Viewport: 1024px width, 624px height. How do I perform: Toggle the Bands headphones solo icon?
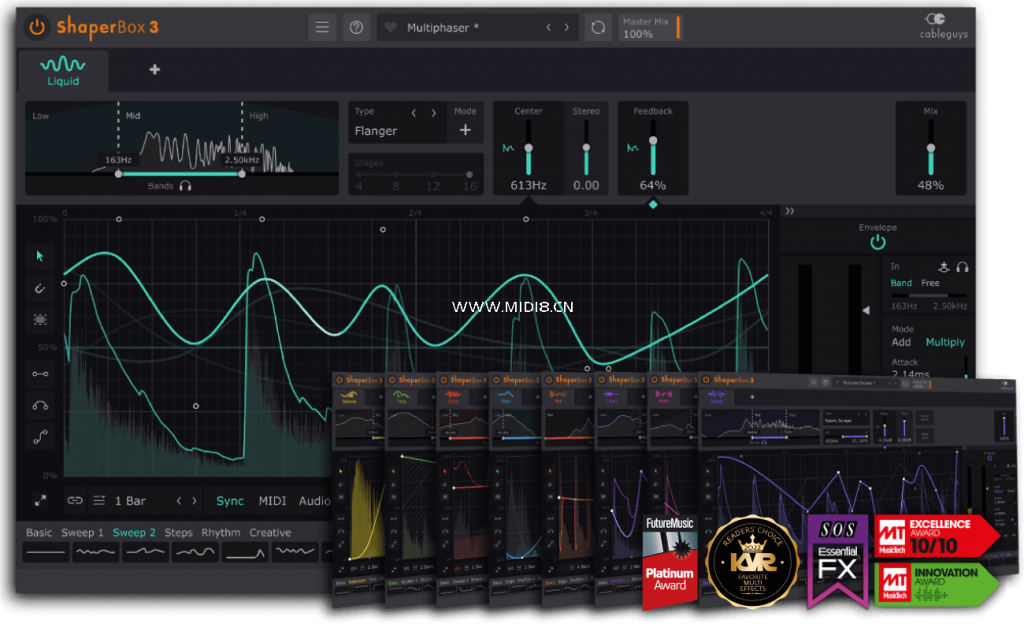click(185, 186)
